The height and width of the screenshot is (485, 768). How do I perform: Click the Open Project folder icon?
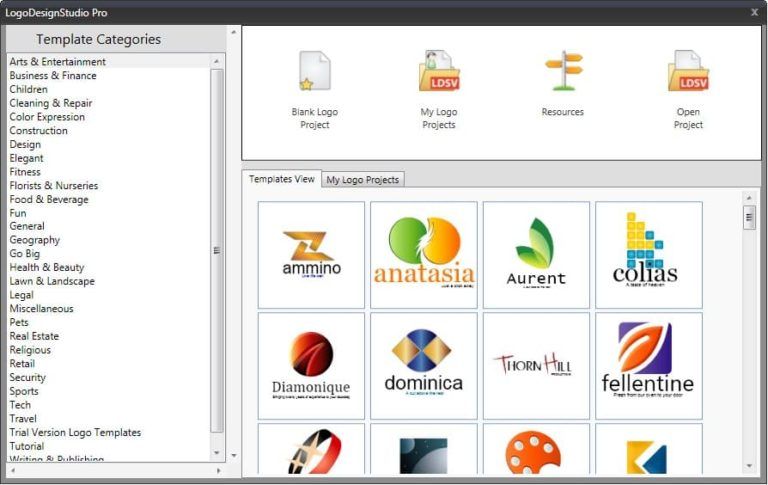point(688,72)
